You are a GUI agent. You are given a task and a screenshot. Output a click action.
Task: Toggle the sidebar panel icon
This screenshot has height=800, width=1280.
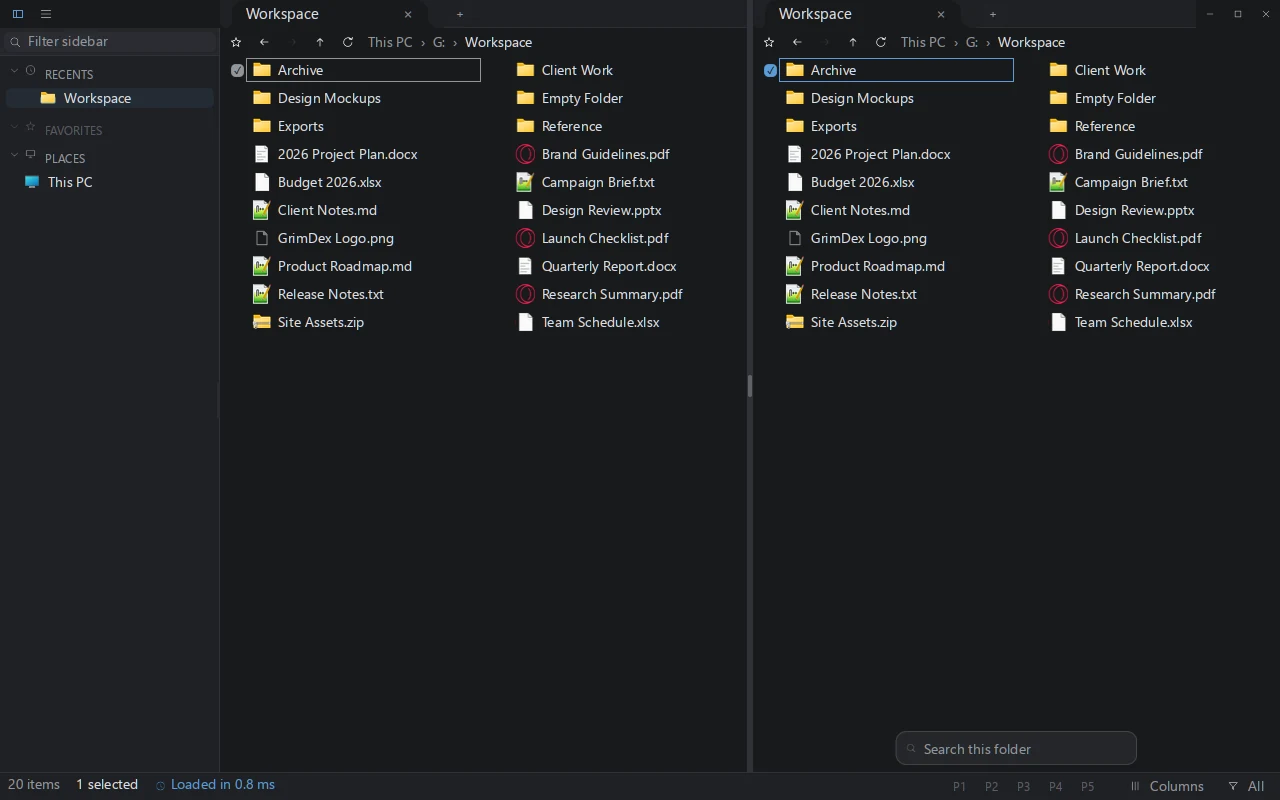coord(18,14)
